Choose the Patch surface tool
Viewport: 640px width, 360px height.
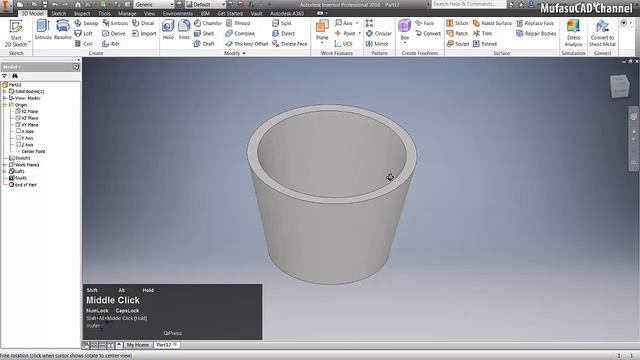(x=457, y=33)
